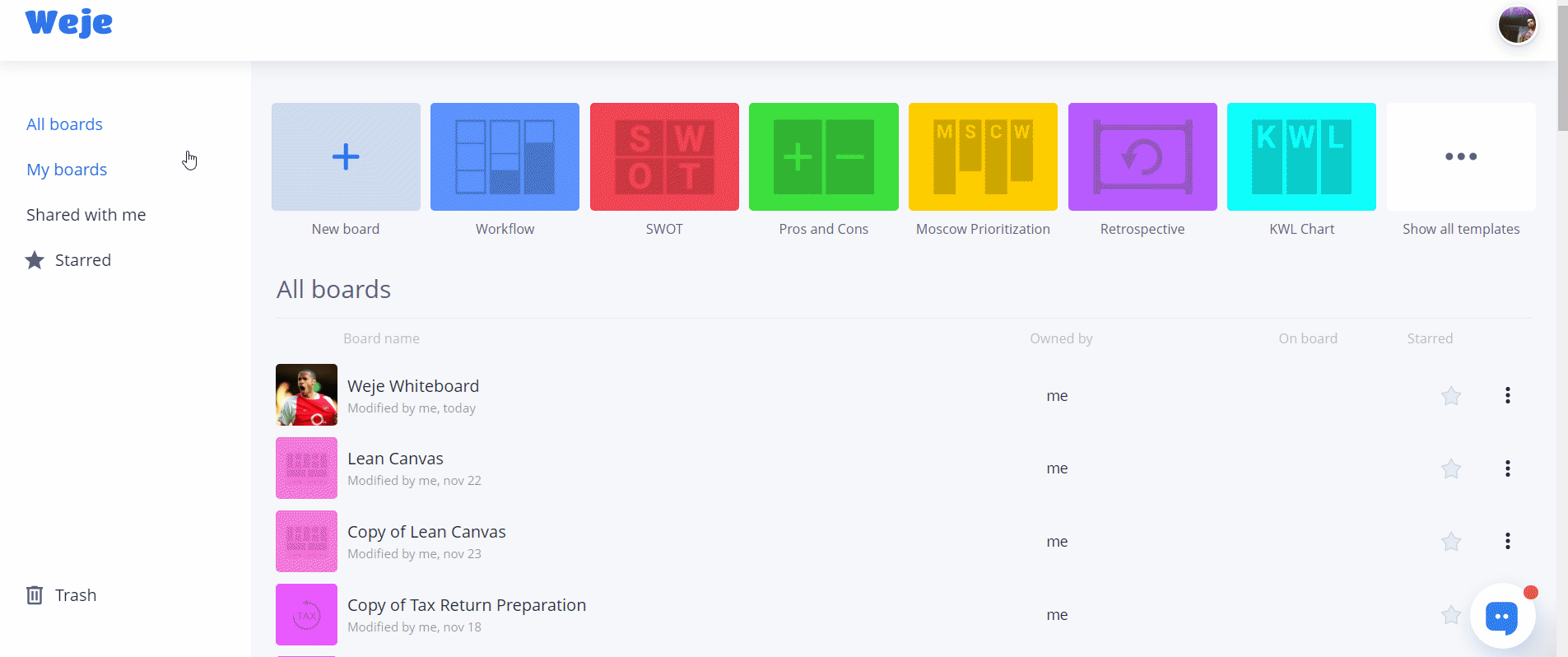Click the Starred column header

click(x=1430, y=338)
